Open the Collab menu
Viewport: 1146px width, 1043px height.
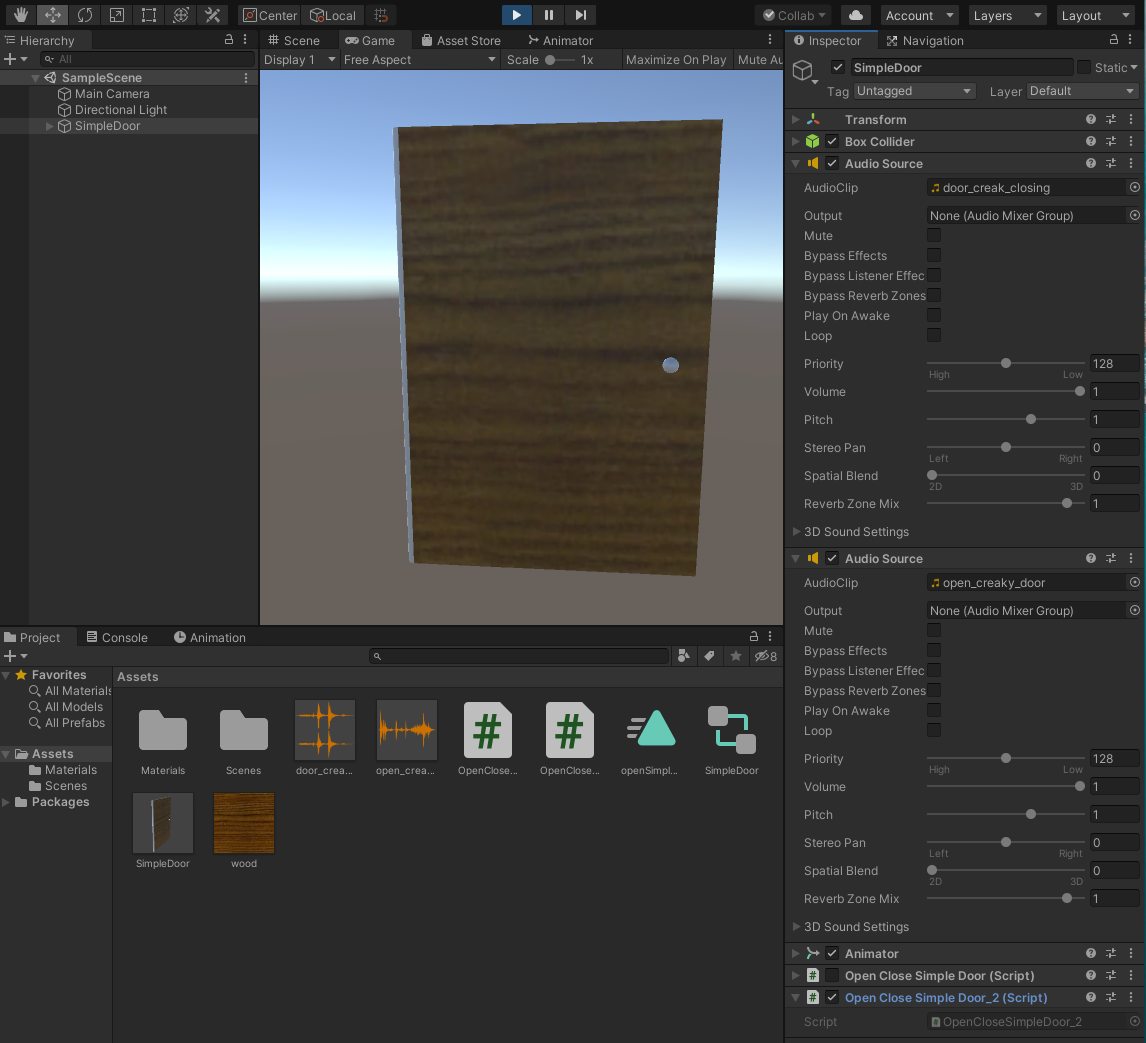[x=794, y=15]
